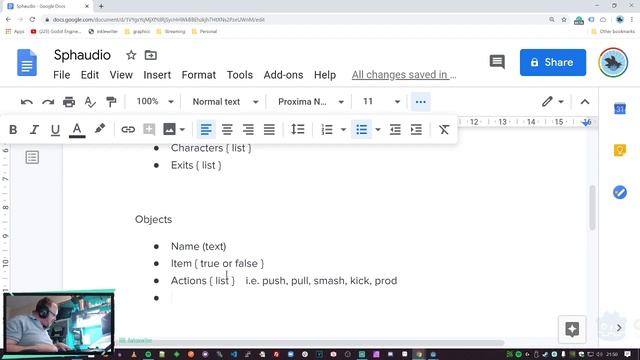
Task: Open the Format menu
Action: [199, 75]
